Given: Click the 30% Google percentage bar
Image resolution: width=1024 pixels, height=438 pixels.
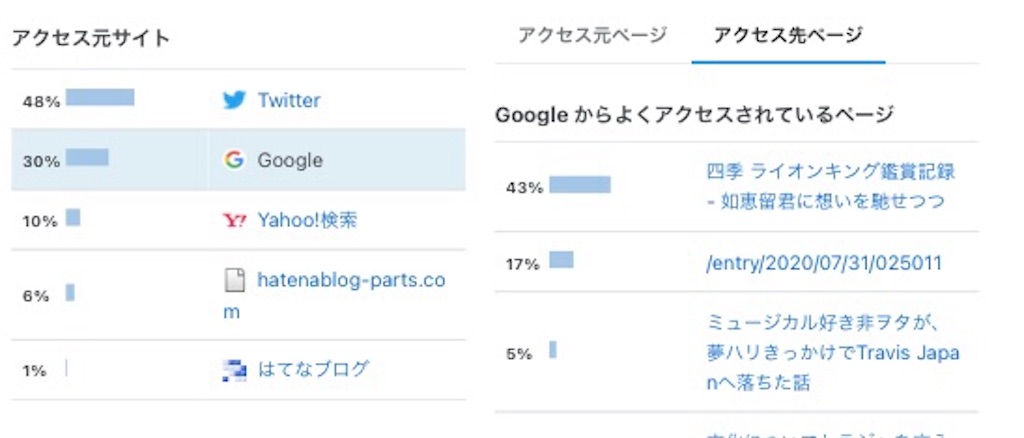Looking at the screenshot, I should tap(87, 157).
